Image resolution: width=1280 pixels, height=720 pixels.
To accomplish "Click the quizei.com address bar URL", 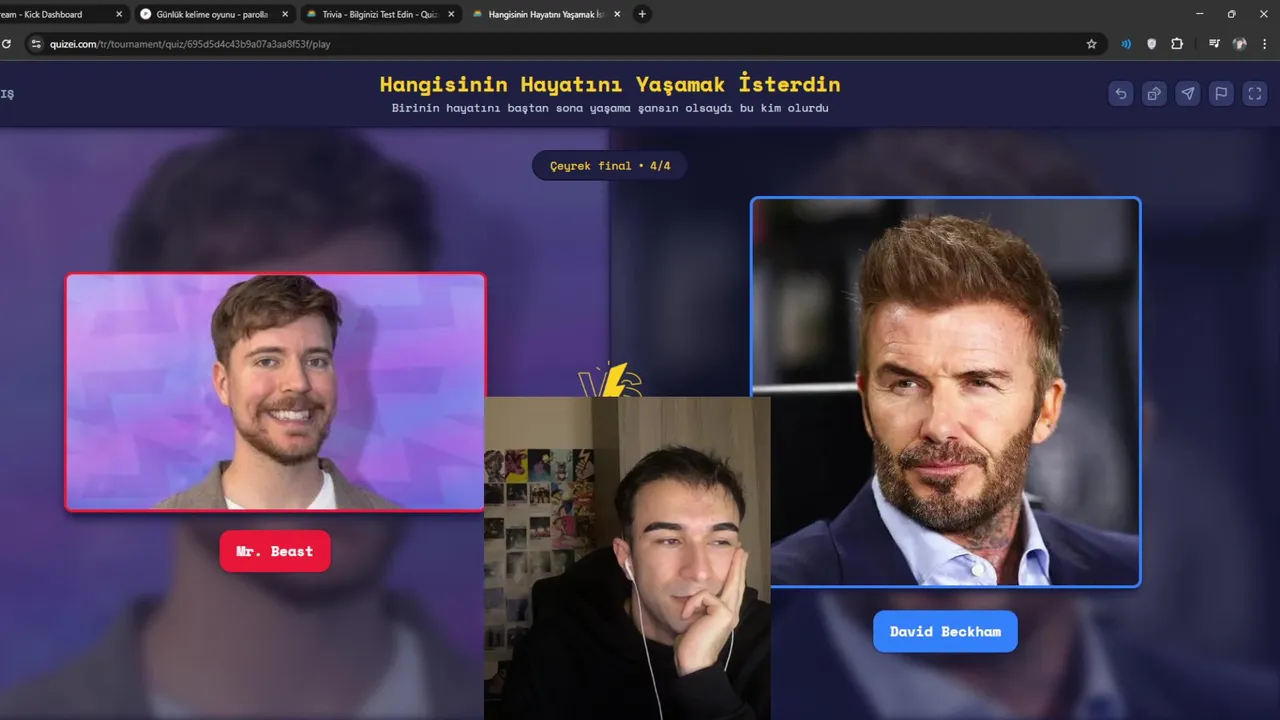I will 190,44.
